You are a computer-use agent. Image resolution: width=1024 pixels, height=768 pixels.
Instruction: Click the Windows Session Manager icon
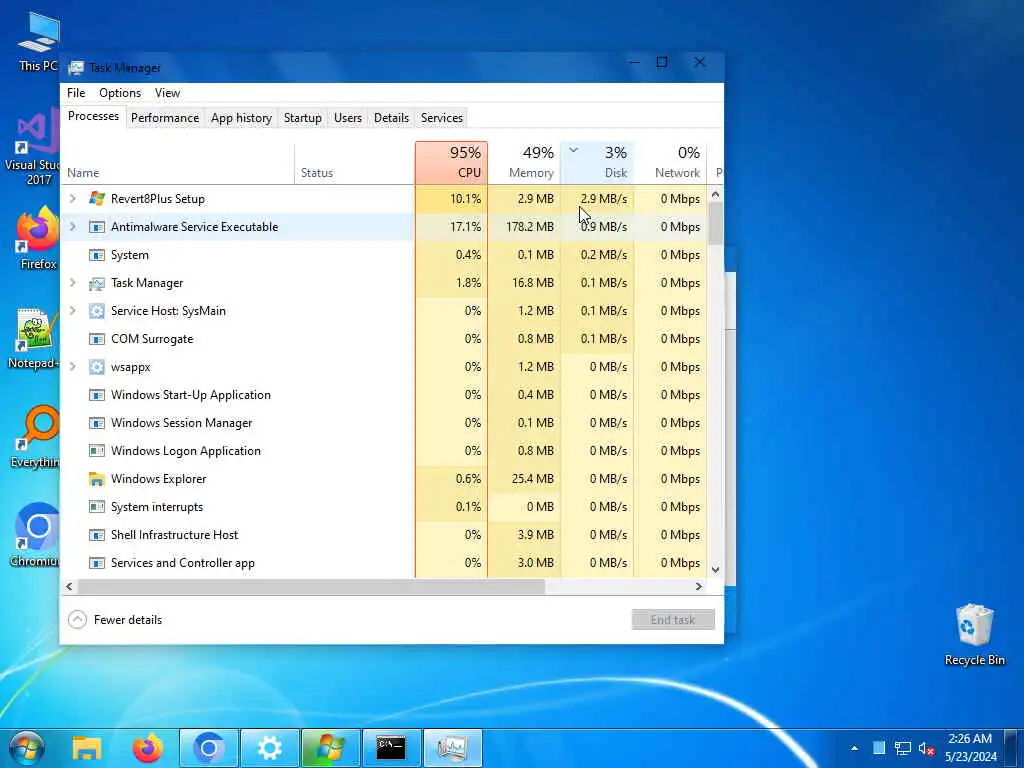click(97, 423)
